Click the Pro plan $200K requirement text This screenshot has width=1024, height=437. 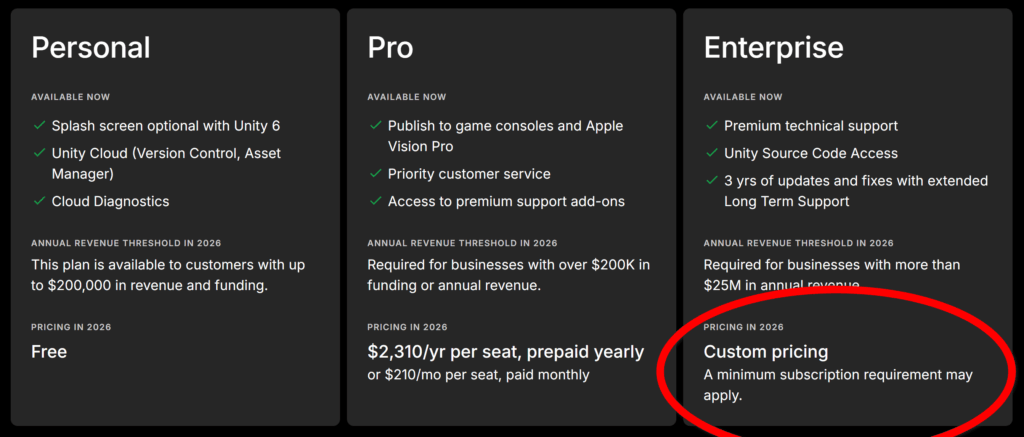(508, 275)
